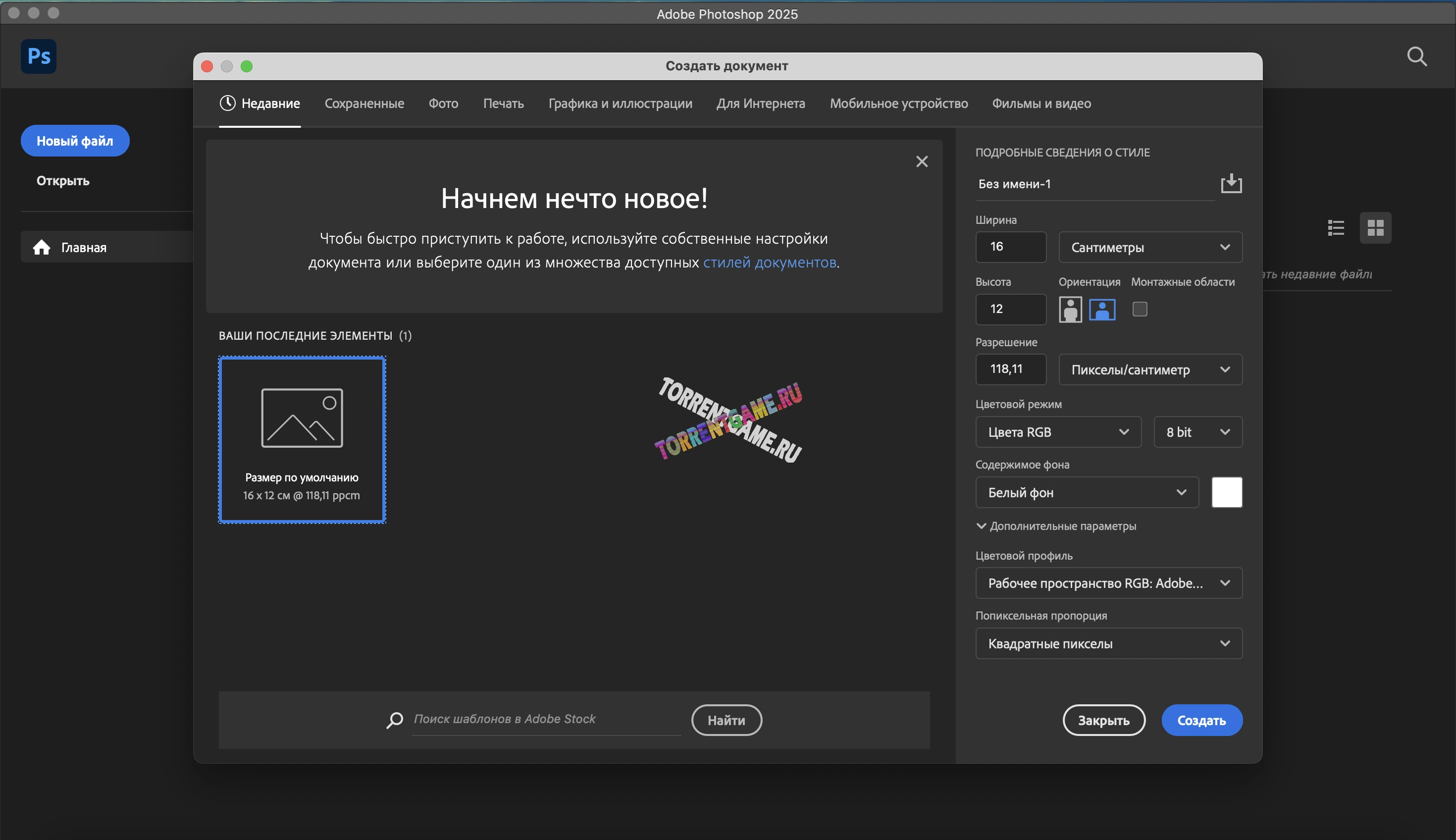Click the Создать button

1201,720
